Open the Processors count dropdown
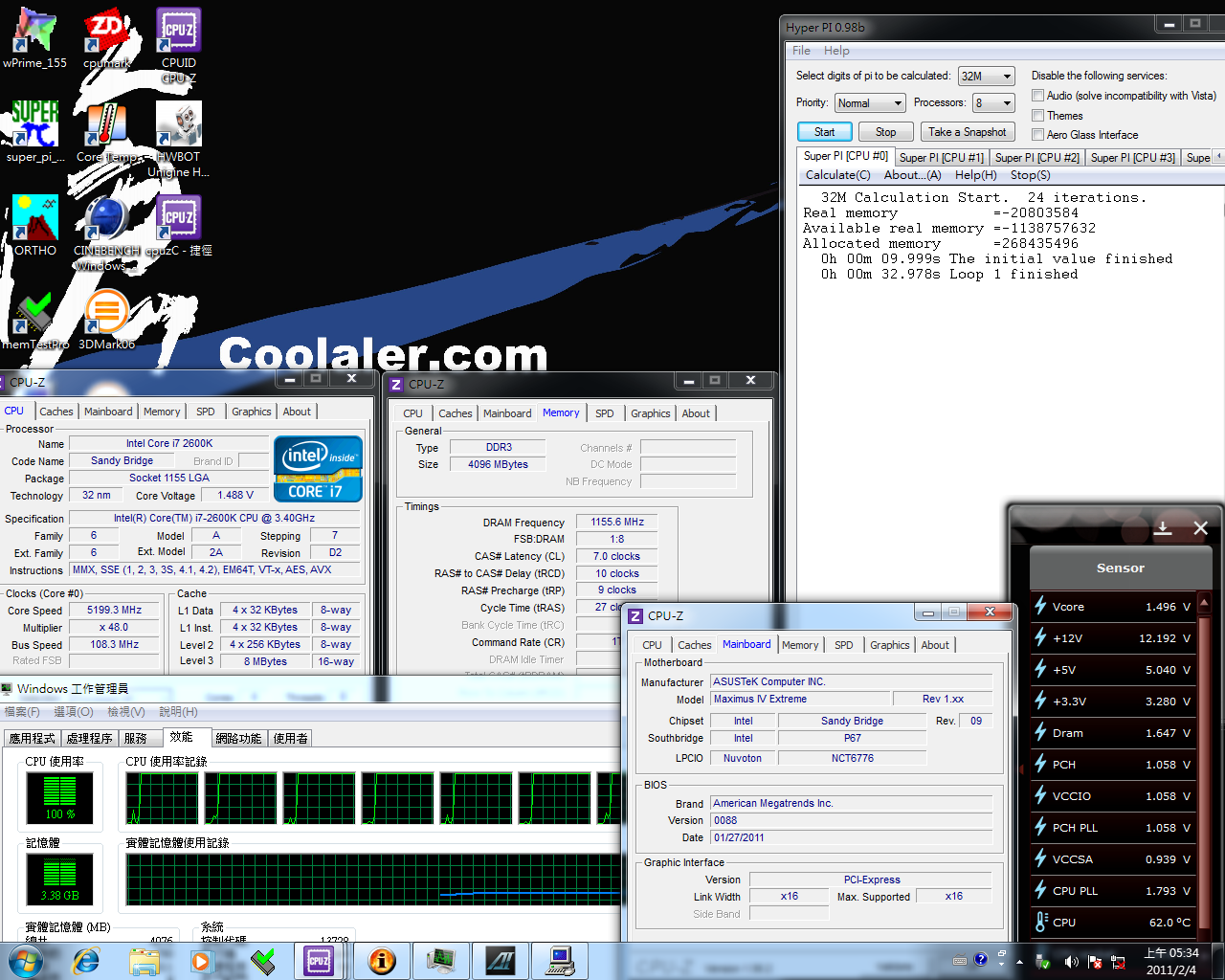This screenshot has width=1225, height=980. coord(992,102)
